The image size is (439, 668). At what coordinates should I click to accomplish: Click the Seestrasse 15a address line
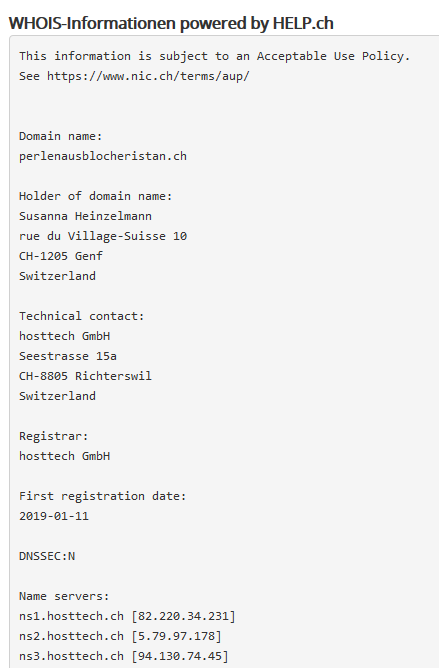(x=68, y=356)
